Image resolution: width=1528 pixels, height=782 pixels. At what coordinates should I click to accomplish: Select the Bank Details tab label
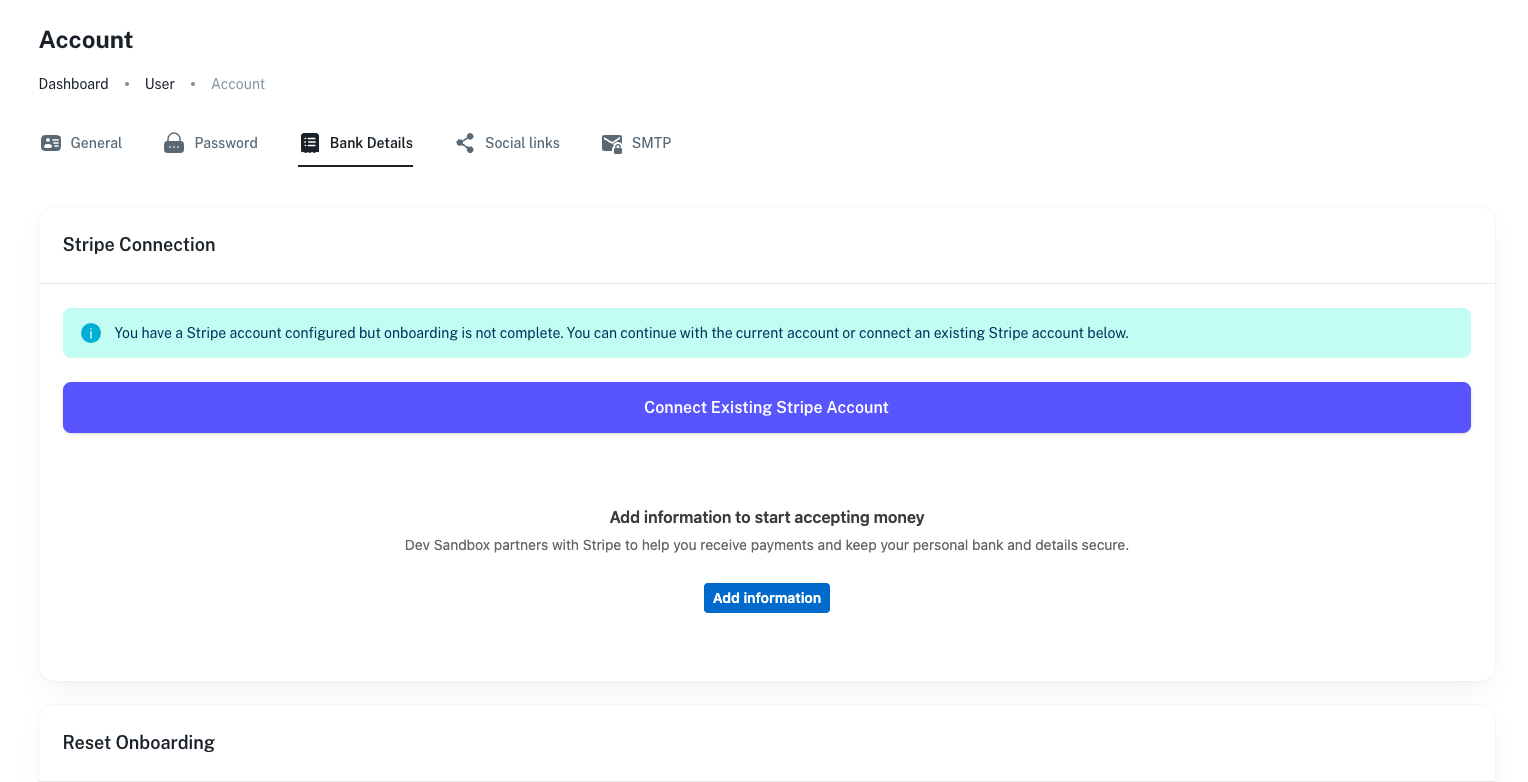(x=371, y=143)
